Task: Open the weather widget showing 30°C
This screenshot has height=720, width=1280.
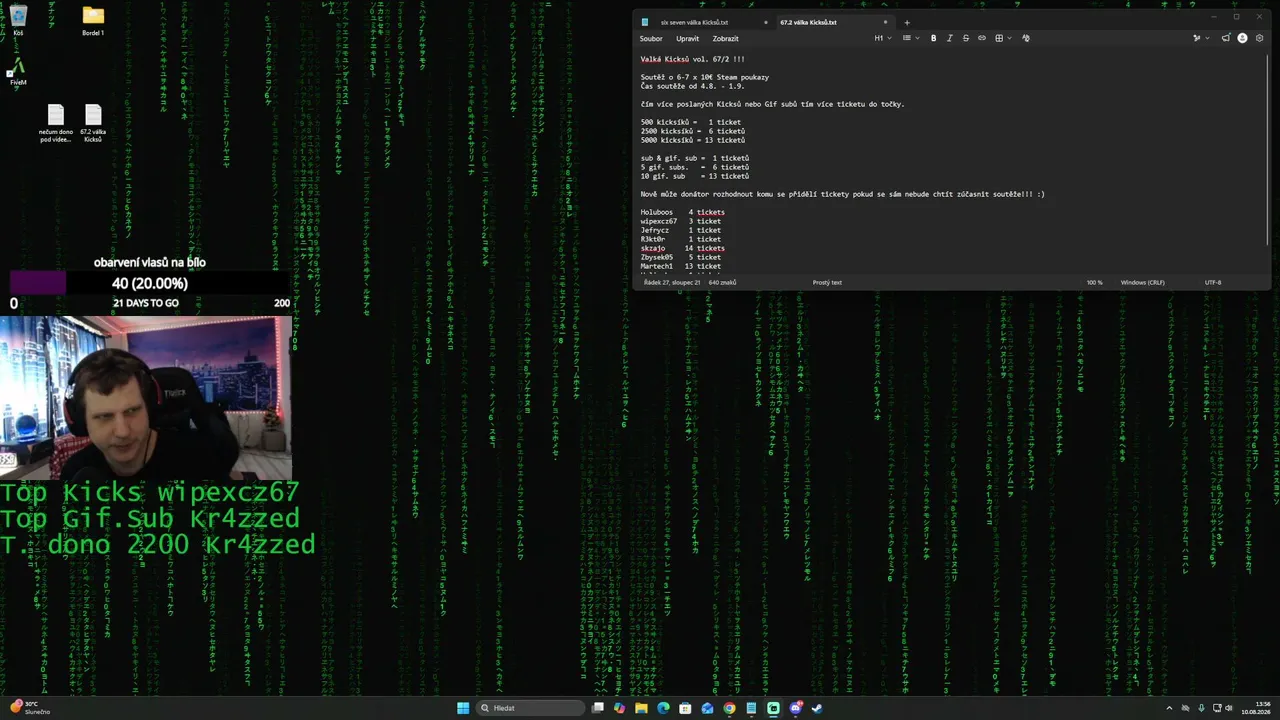Action: (31, 708)
